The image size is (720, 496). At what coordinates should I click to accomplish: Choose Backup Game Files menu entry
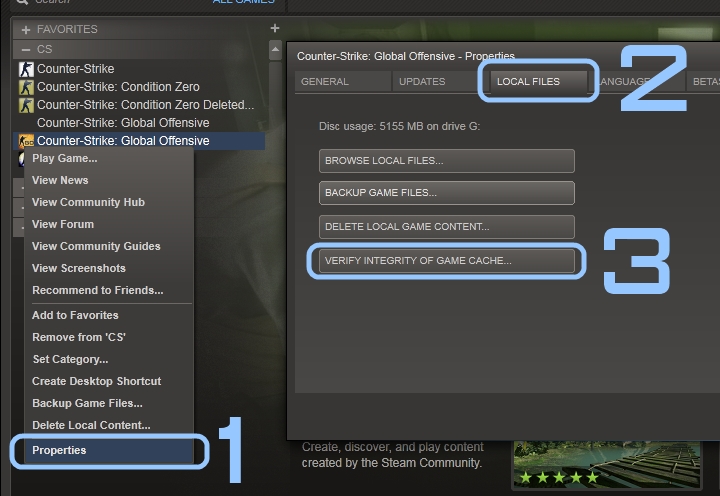(109, 403)
